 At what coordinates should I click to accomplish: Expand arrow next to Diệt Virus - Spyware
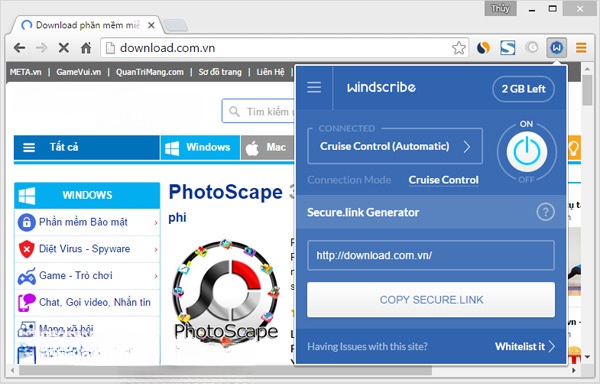(x=156, y=249)
